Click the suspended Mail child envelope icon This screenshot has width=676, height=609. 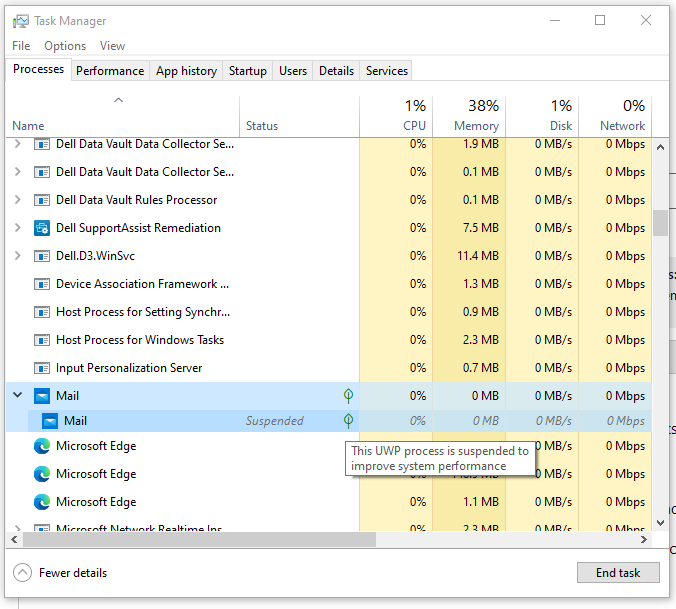(x=50, y=421)
